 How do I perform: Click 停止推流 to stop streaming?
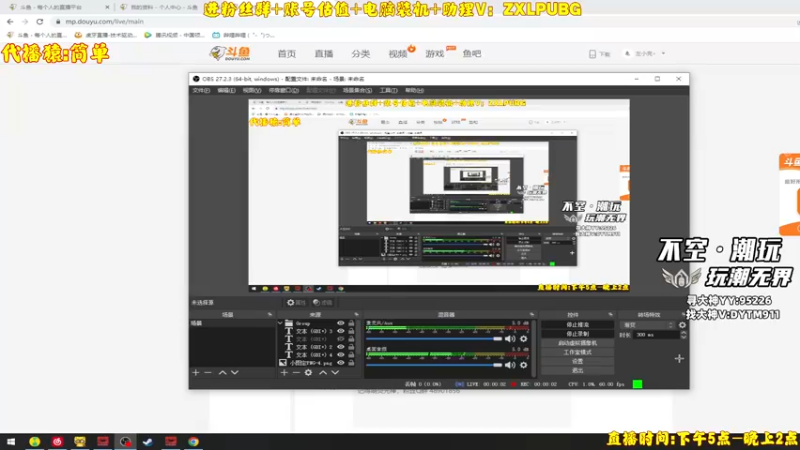pos(578,324)
